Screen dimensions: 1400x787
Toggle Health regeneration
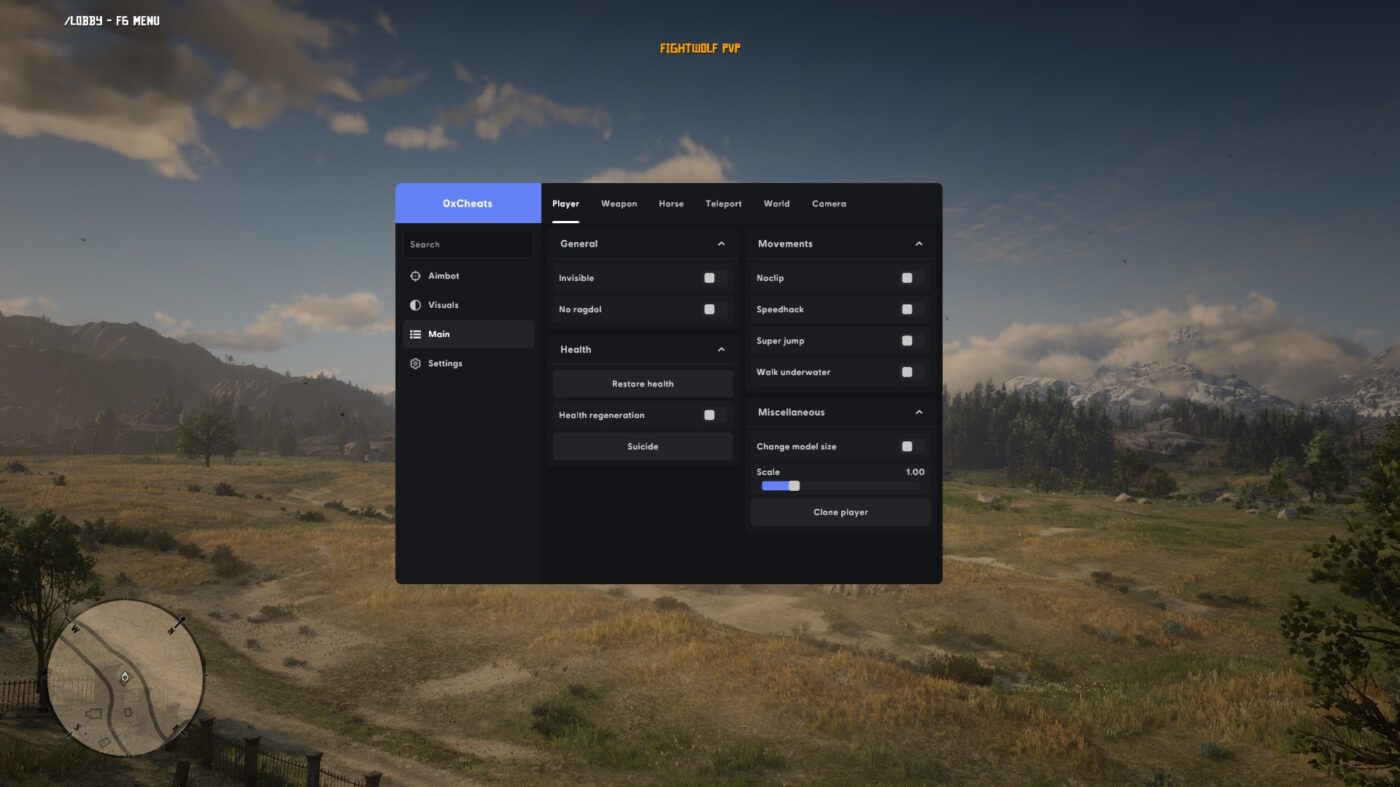(709, 414)
